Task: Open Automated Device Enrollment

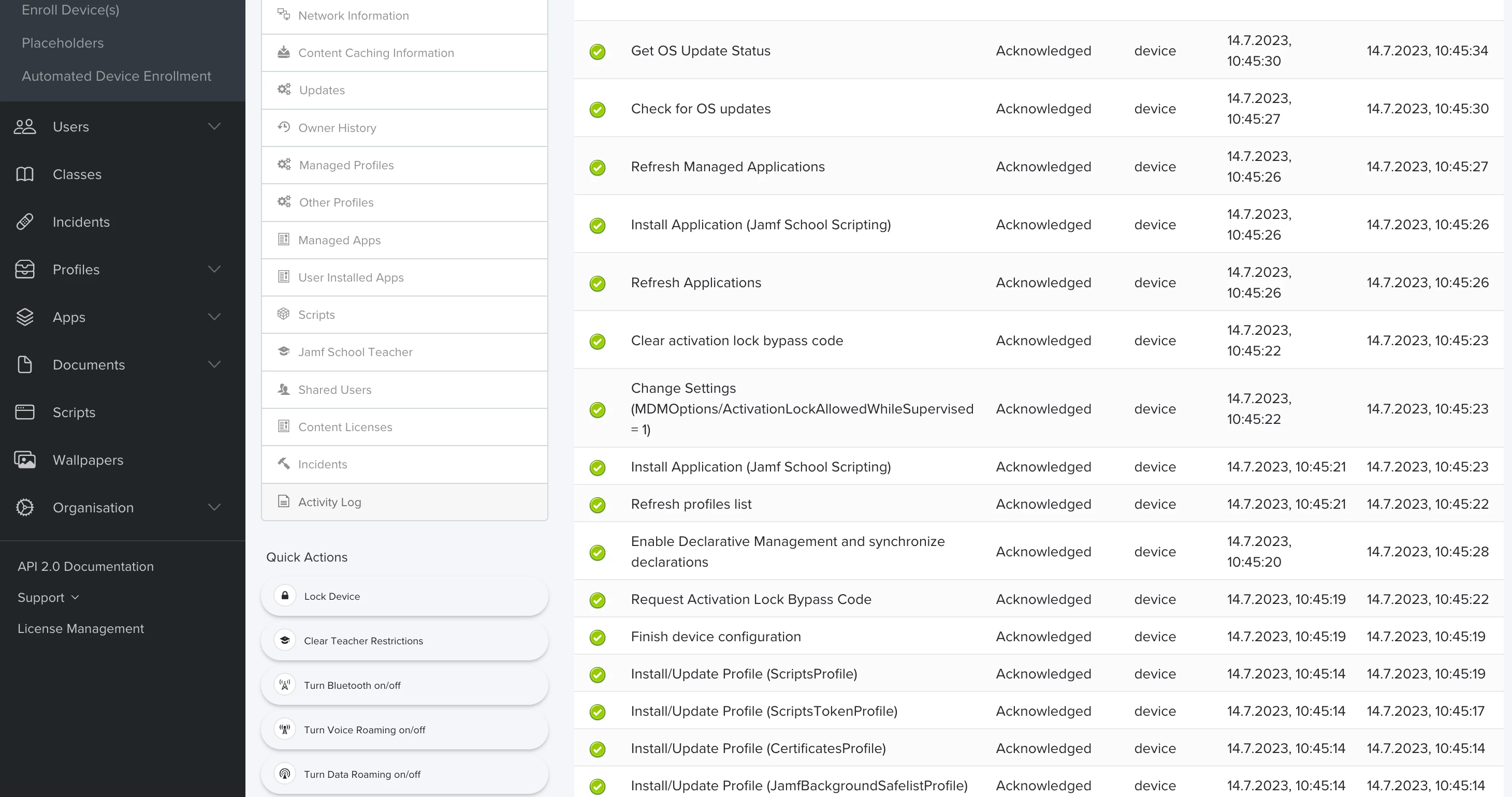Action: 116,76
